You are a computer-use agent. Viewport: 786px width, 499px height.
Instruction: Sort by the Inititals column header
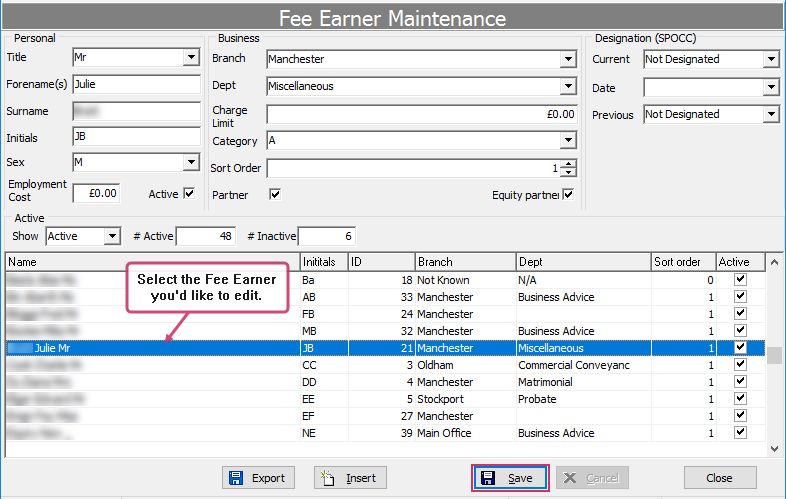coord(324,262)
